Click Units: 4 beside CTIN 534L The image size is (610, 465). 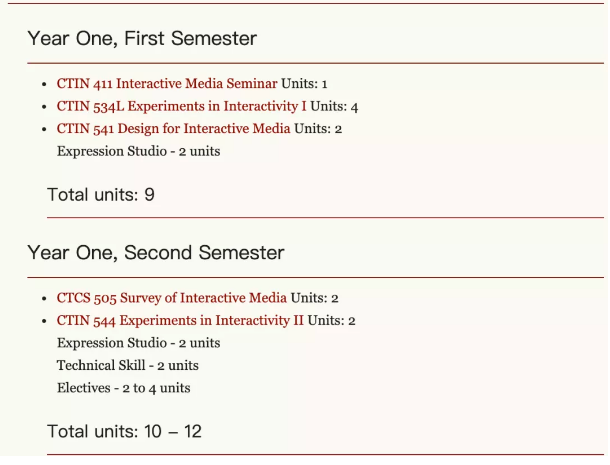[x=334, y=106]
